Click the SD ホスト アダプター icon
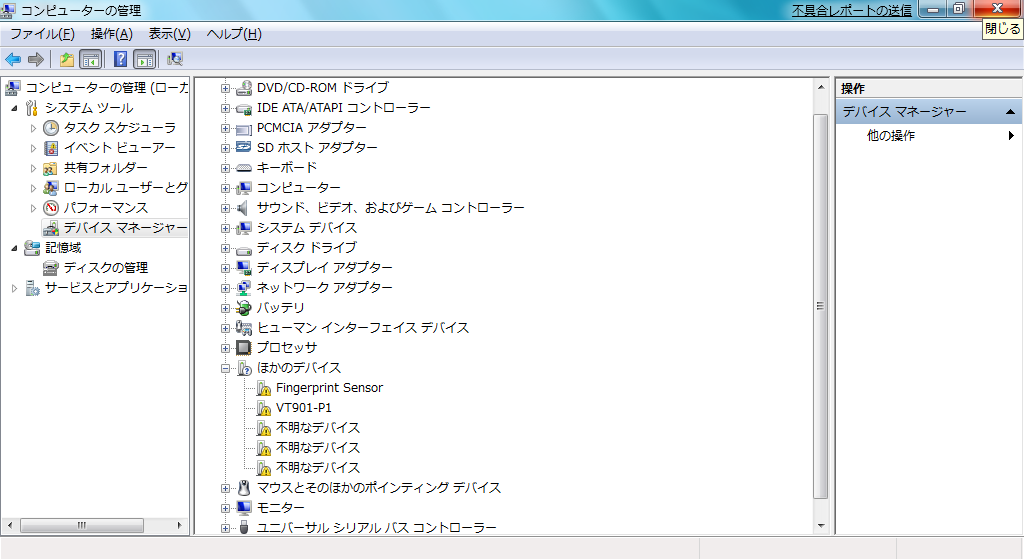 244,148
